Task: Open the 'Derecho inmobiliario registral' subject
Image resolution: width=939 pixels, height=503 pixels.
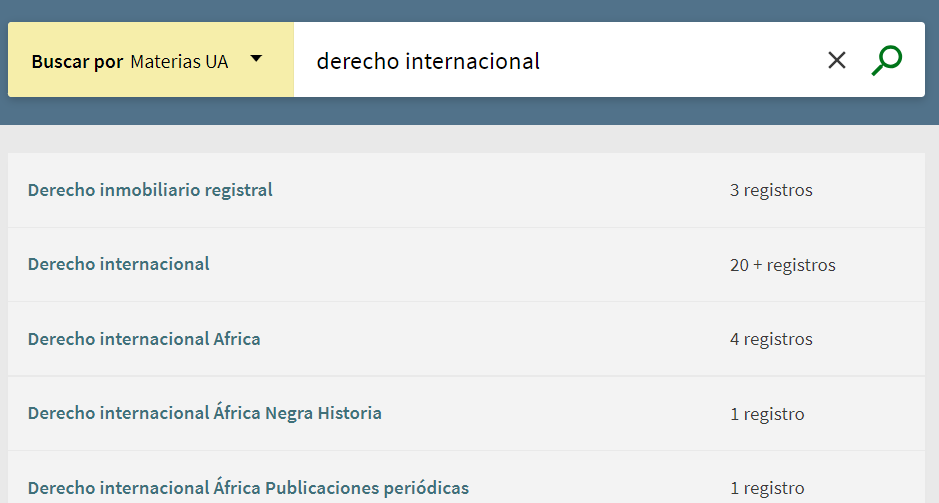Action: point(150,190)
